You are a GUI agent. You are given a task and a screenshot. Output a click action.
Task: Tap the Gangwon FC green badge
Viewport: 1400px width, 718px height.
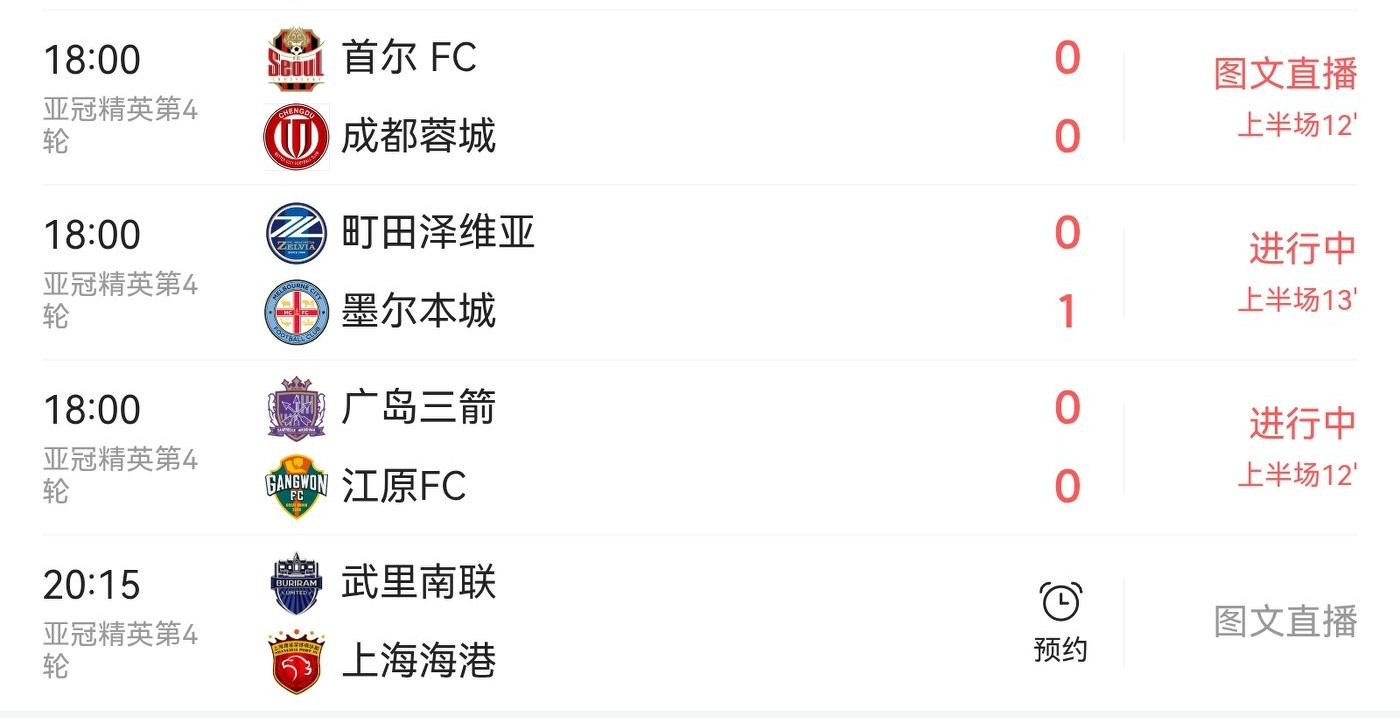[296, 487]
